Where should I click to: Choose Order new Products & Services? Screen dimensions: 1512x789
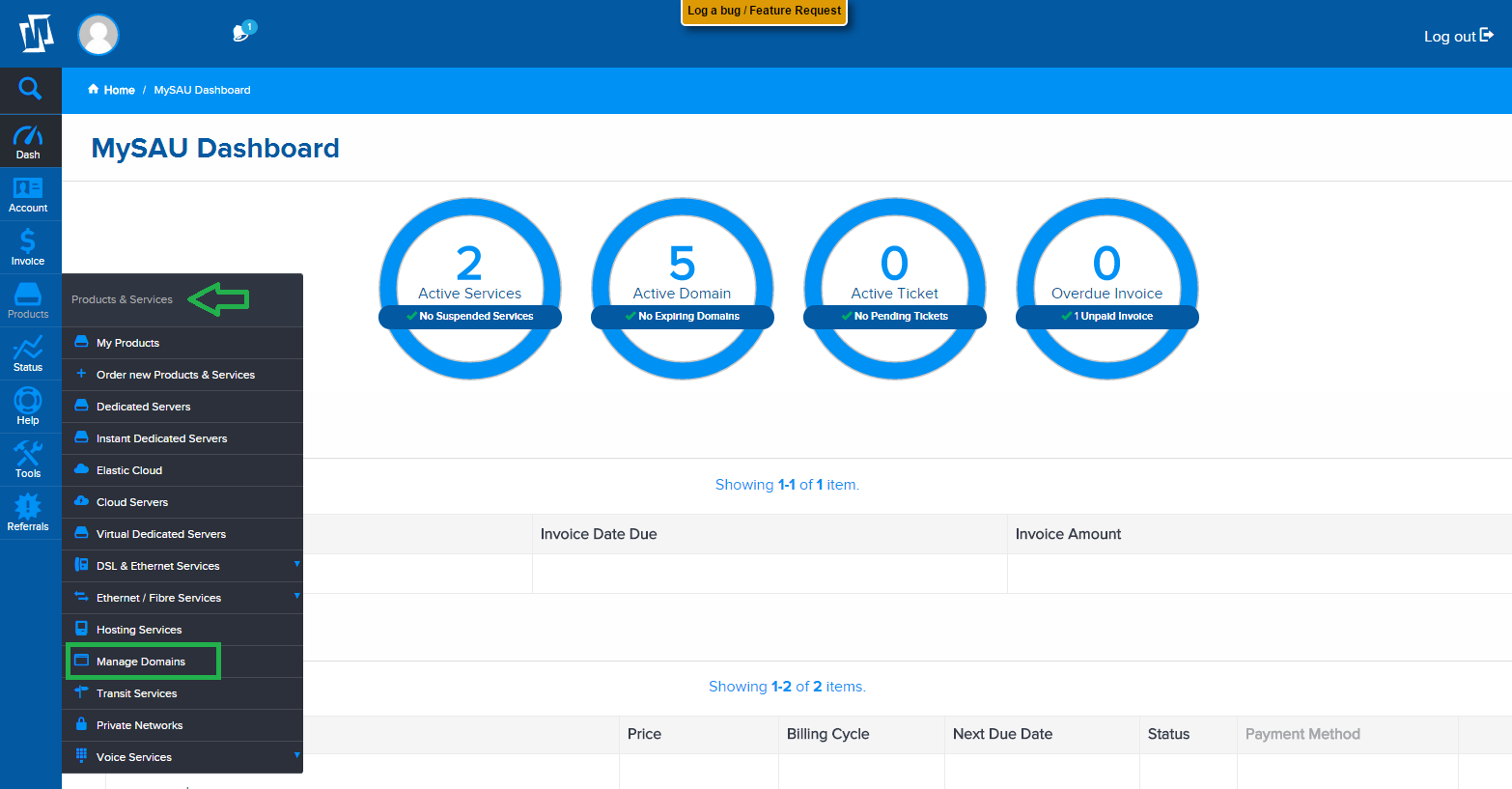click(175, 375)
